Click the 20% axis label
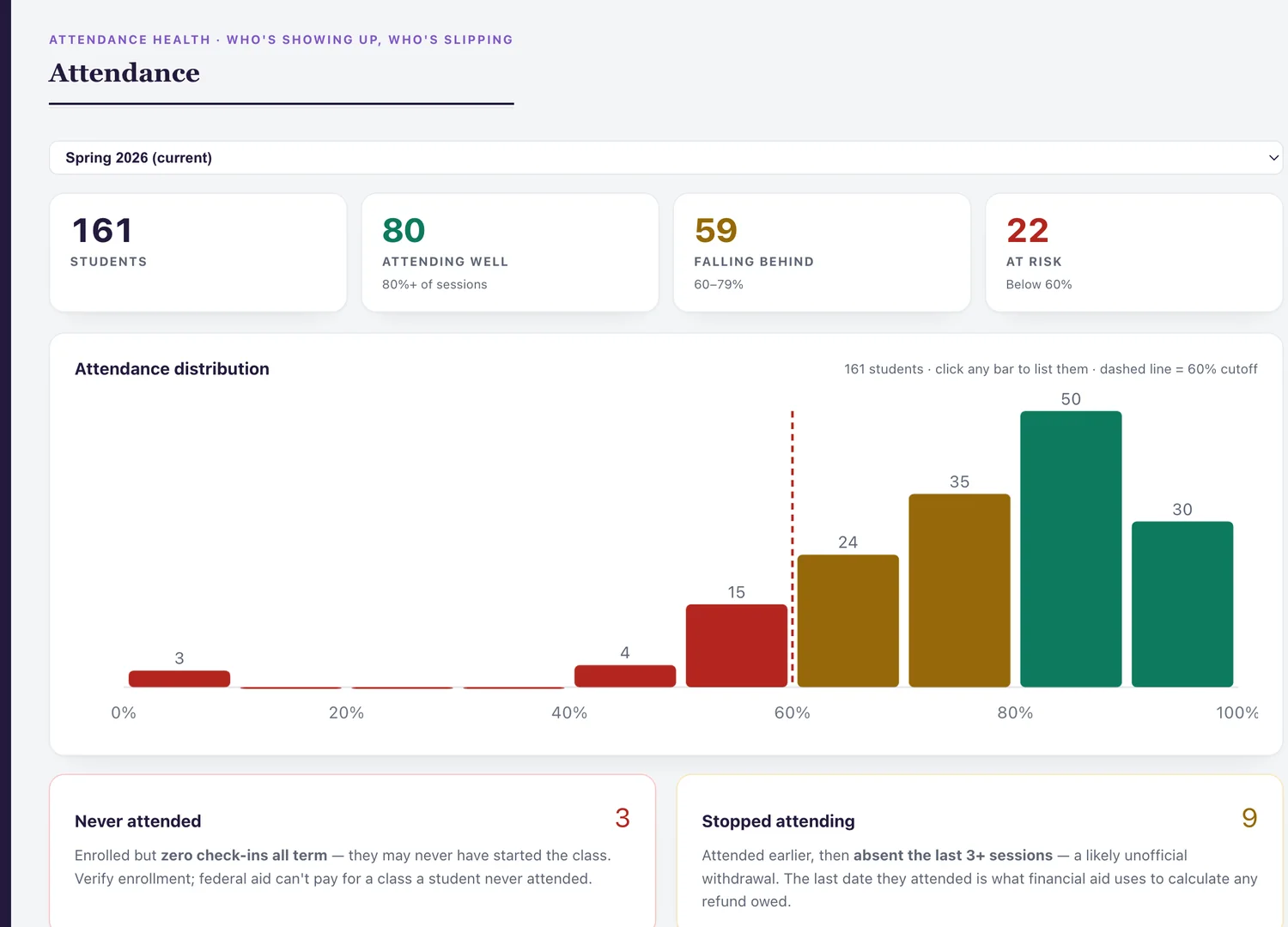 [x=346, y=712]
